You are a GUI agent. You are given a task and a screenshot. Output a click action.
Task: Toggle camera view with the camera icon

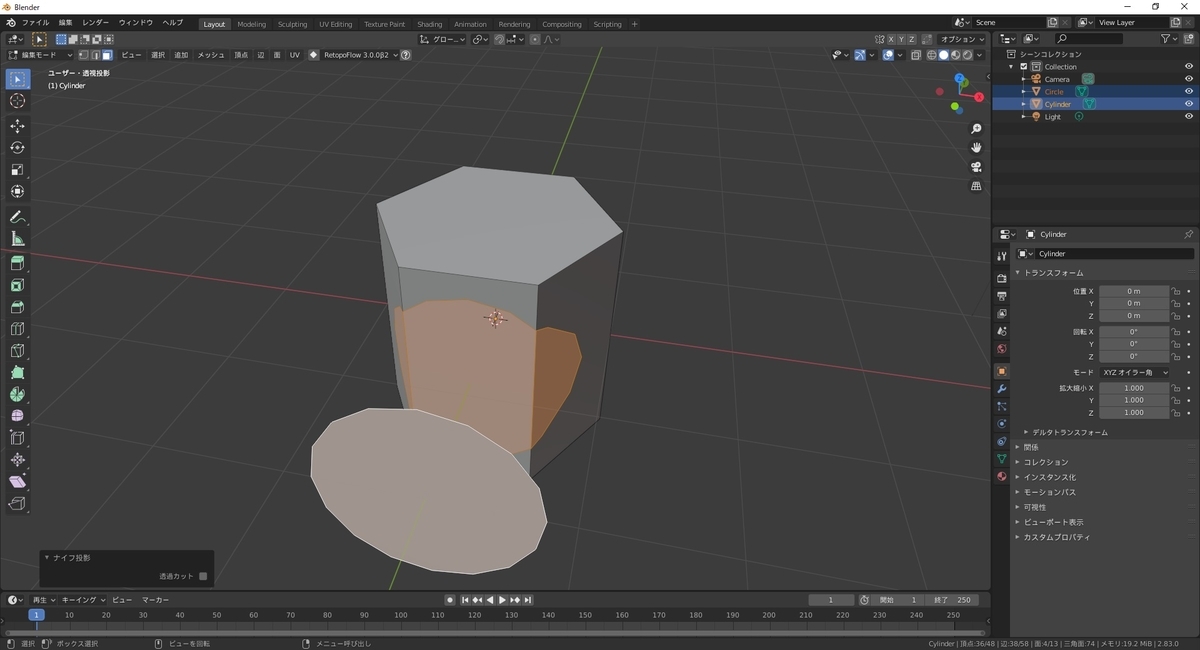(x=977, y=167)
